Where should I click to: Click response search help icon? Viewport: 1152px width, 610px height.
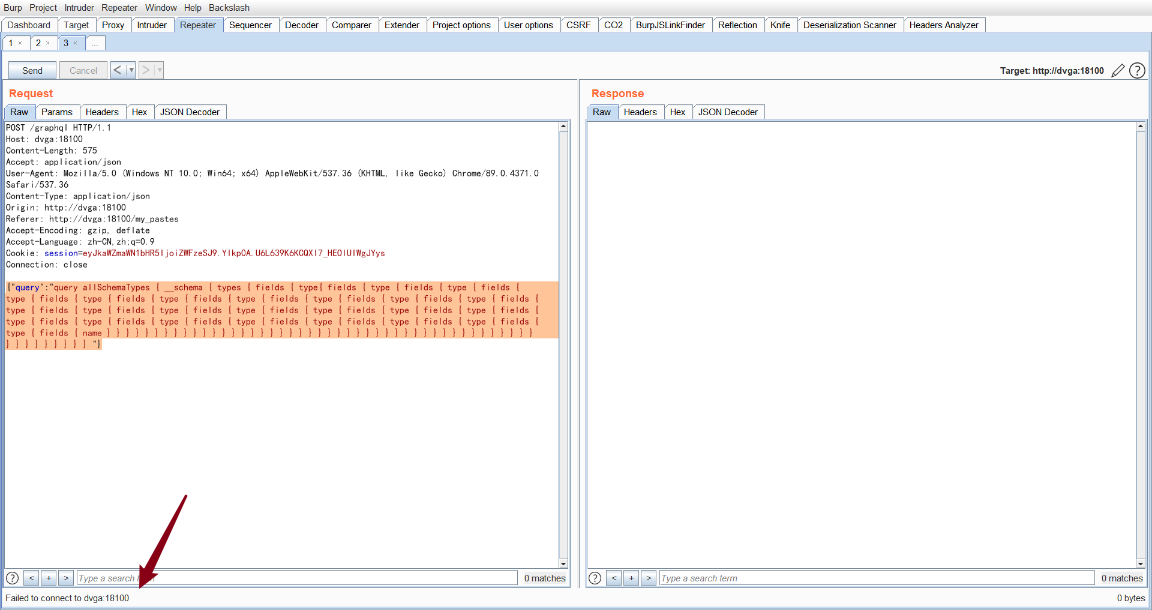[595, 578]
